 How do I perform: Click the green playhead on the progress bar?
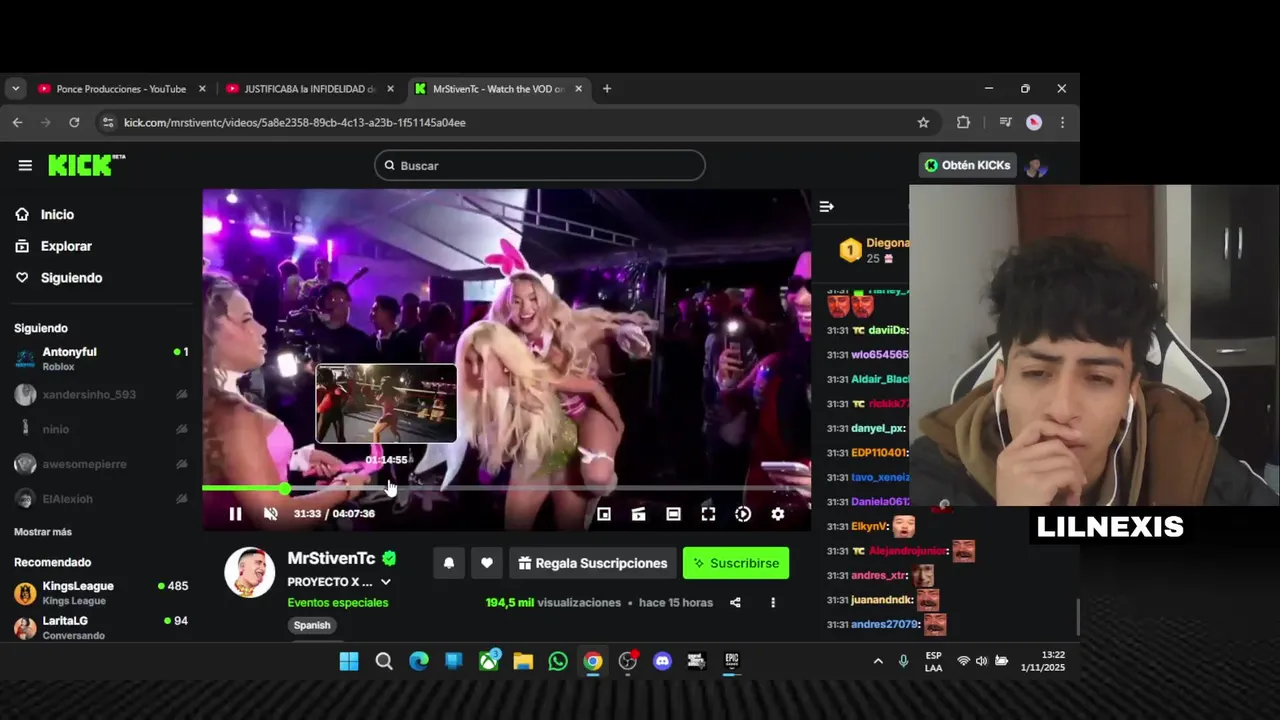click(x=285, y=488)
